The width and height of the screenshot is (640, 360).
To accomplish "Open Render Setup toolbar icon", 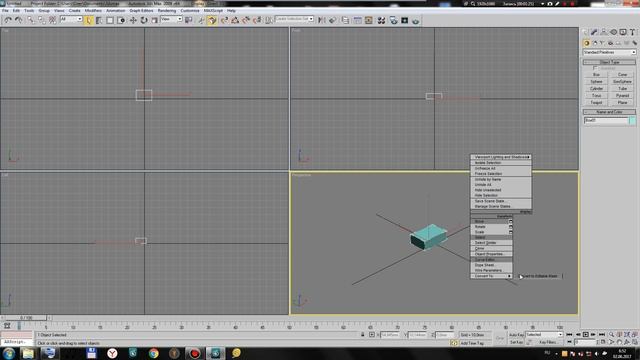I will [393, 20].
